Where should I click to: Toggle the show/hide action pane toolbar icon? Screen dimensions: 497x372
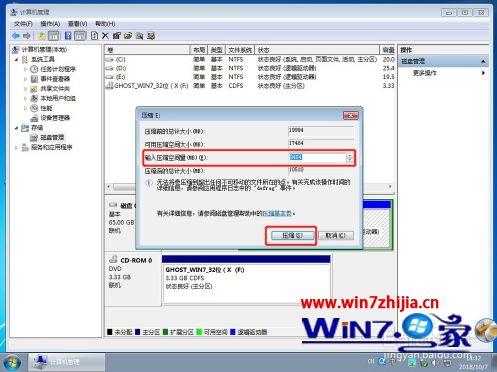(80, 36)
